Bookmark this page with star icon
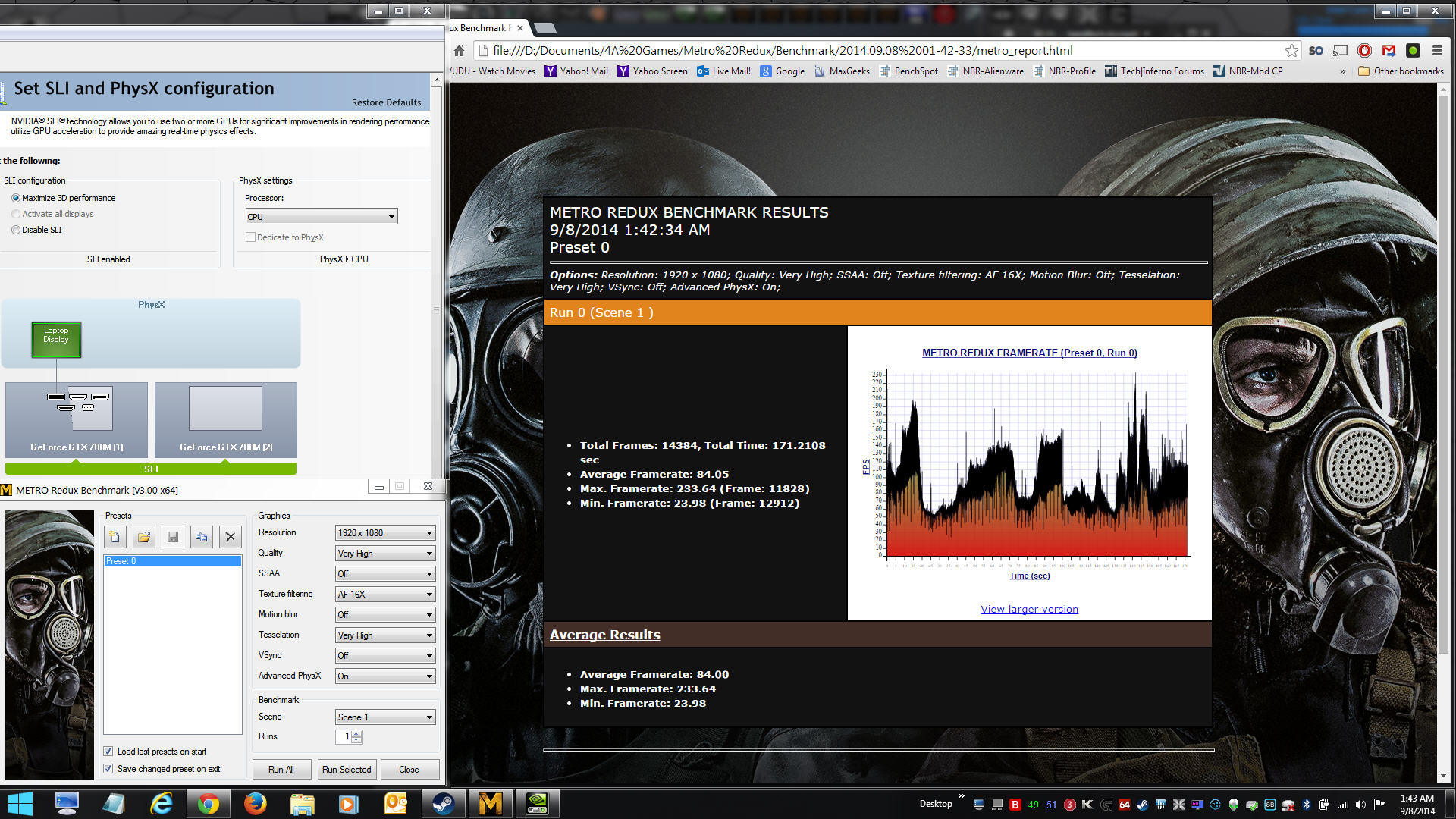Screen dimensions: 1456x819 tap(1291, 50)
